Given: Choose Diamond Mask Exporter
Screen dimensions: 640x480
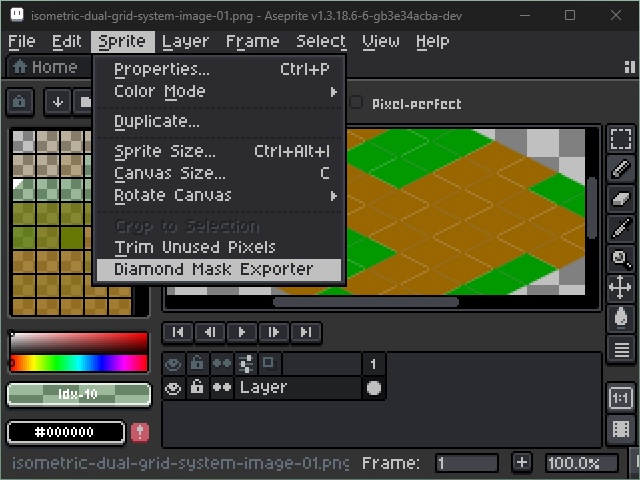Looking at the screenshot, I should tap(219, 270).
